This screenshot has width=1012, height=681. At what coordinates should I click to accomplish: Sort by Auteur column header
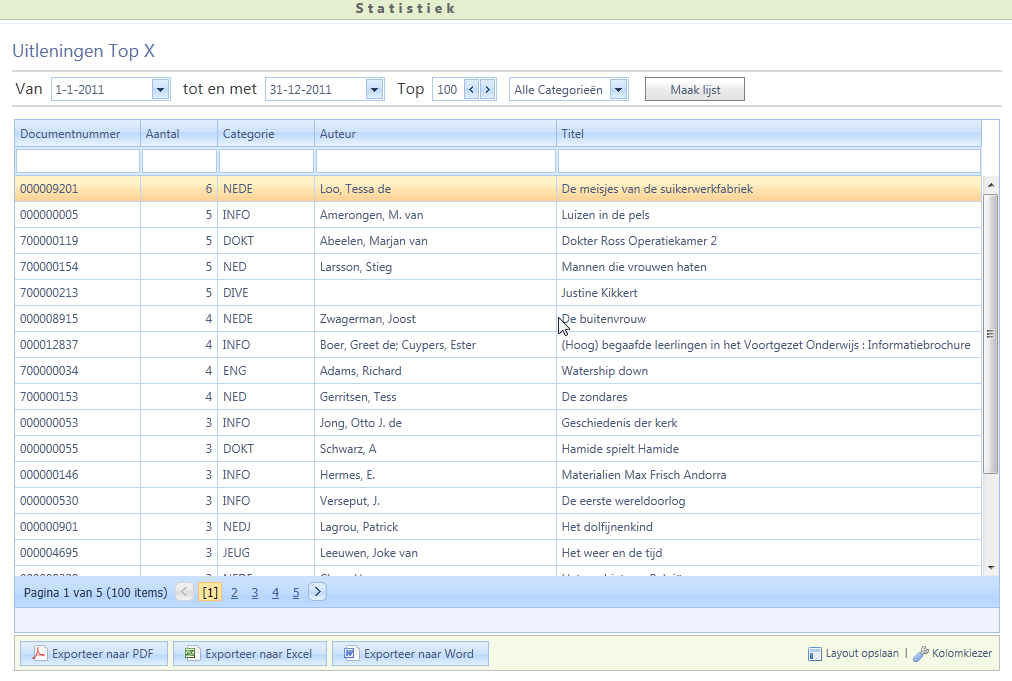click(435, 134)
